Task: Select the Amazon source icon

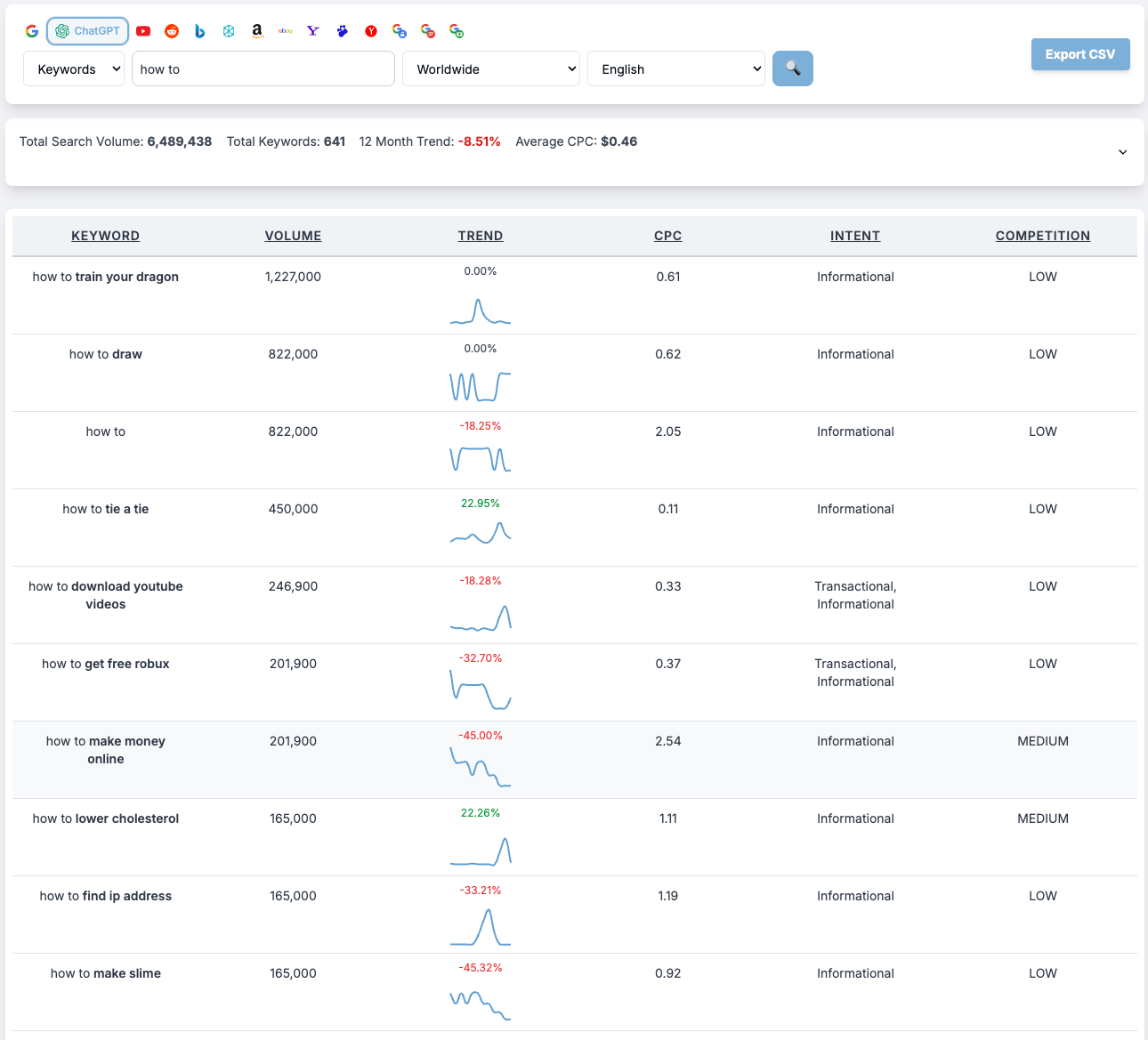Action: pos(256,30)
